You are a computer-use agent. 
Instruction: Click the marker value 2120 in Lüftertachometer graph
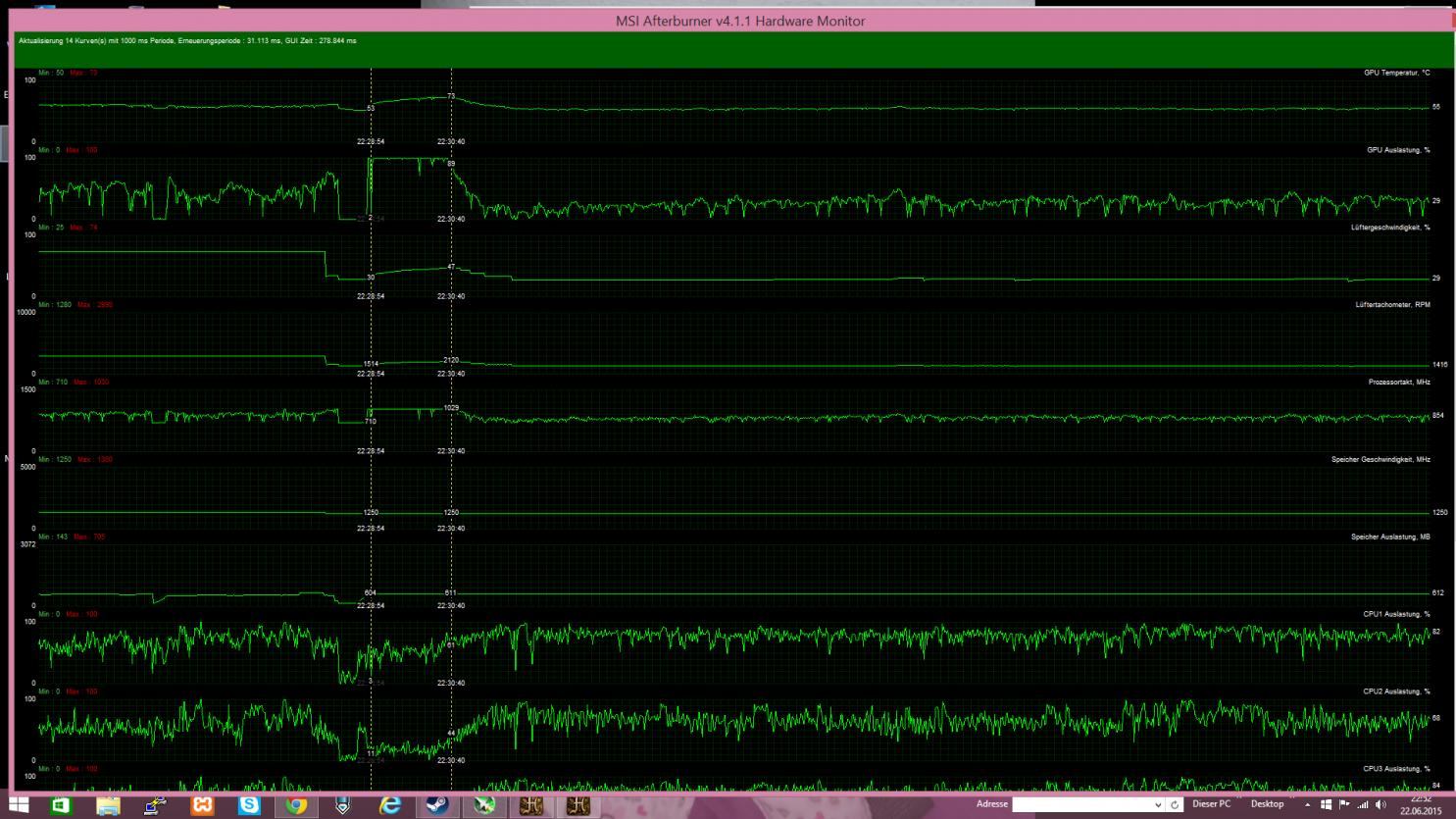point(451,360)
